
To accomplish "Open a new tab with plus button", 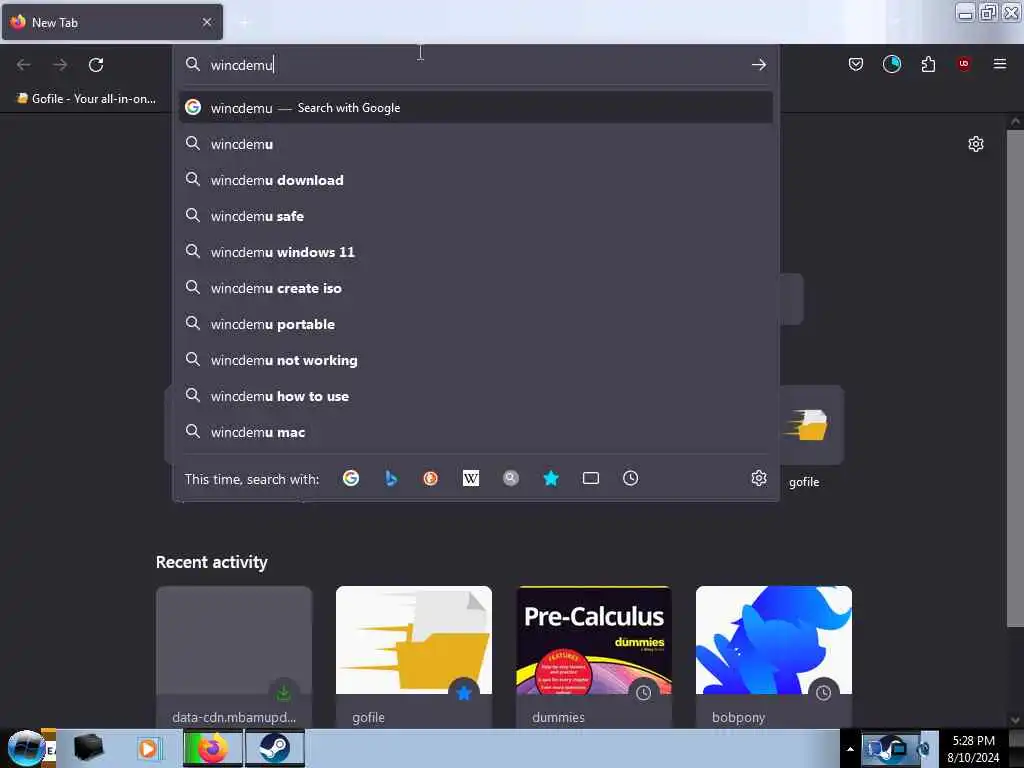I will (245, 23).
